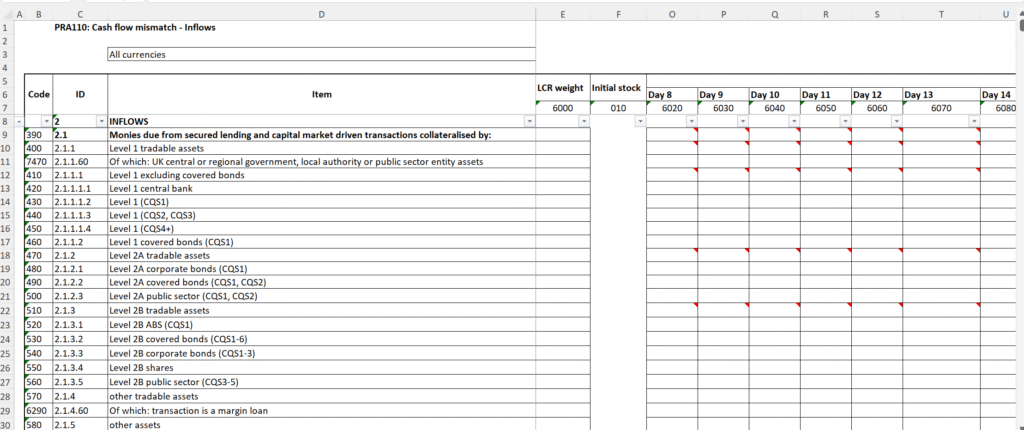Select the column E header
This screenshot has width=1024, height=430.
pyautogui.click(x=563, y=13)
